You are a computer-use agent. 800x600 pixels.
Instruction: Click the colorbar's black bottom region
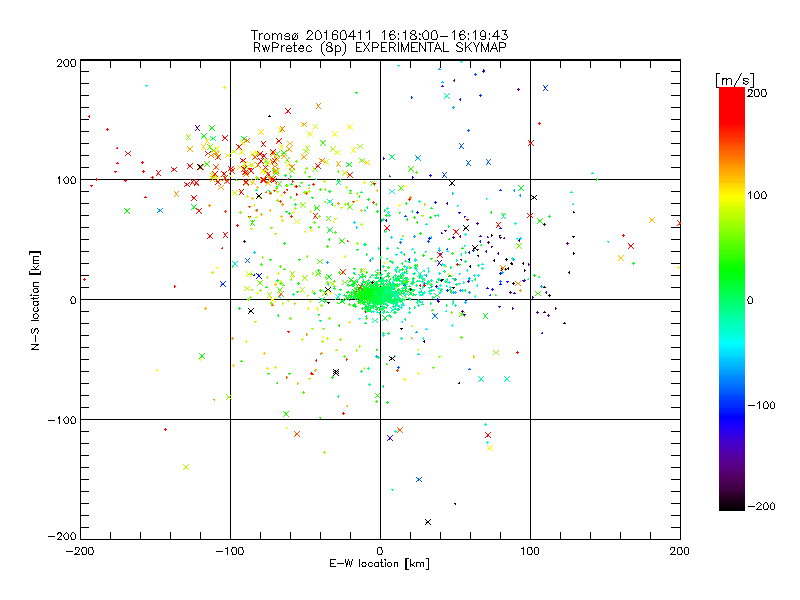click(732, 504)
